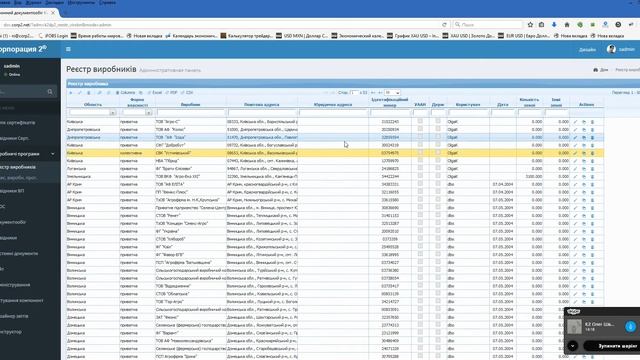Click the edit pencil icon in grid toolbar
Viewport: 640px width, 360px height.
(x=80, y=93)
